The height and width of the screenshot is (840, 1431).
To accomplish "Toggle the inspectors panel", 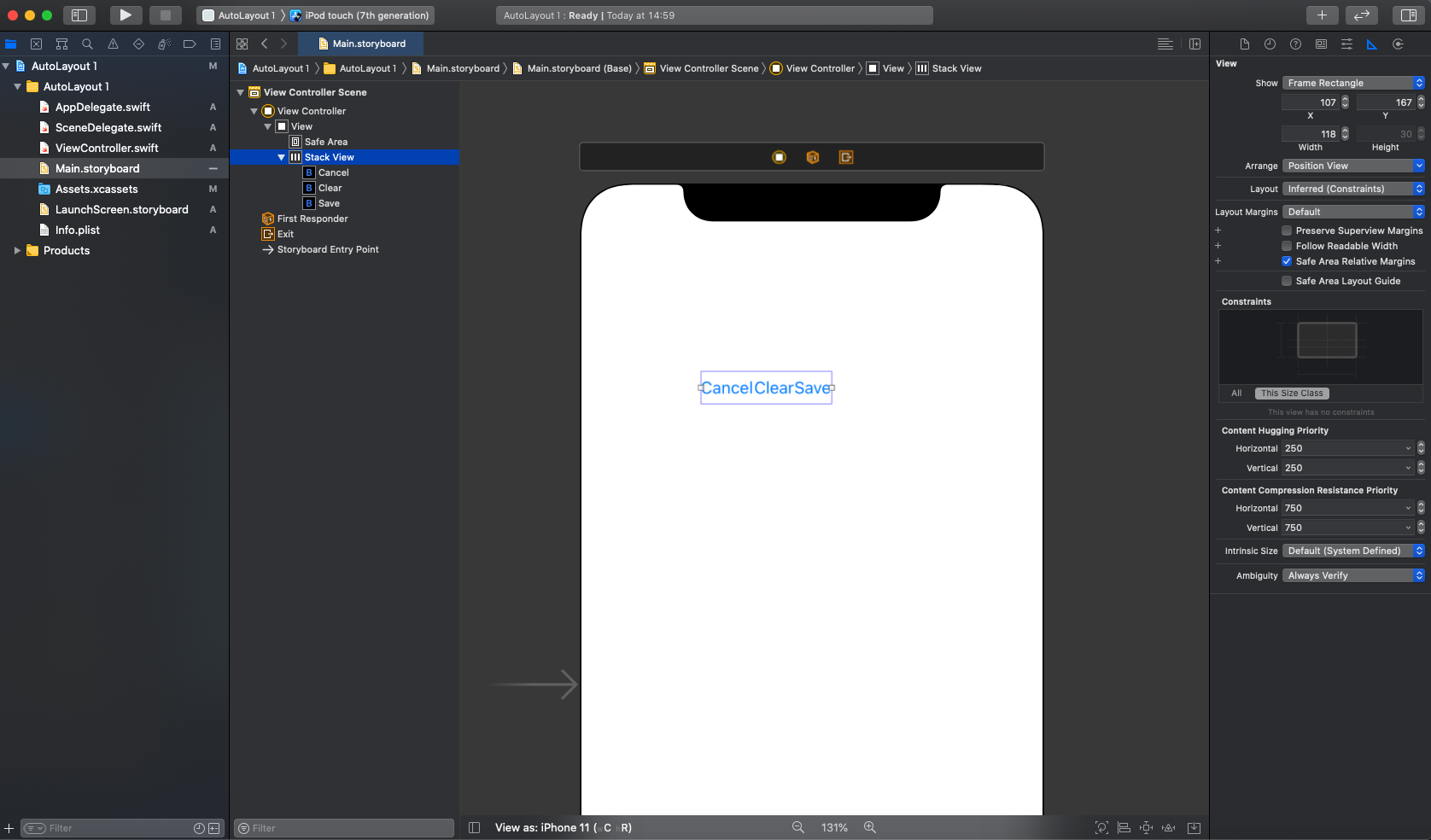I will [x=1409, y=15].
